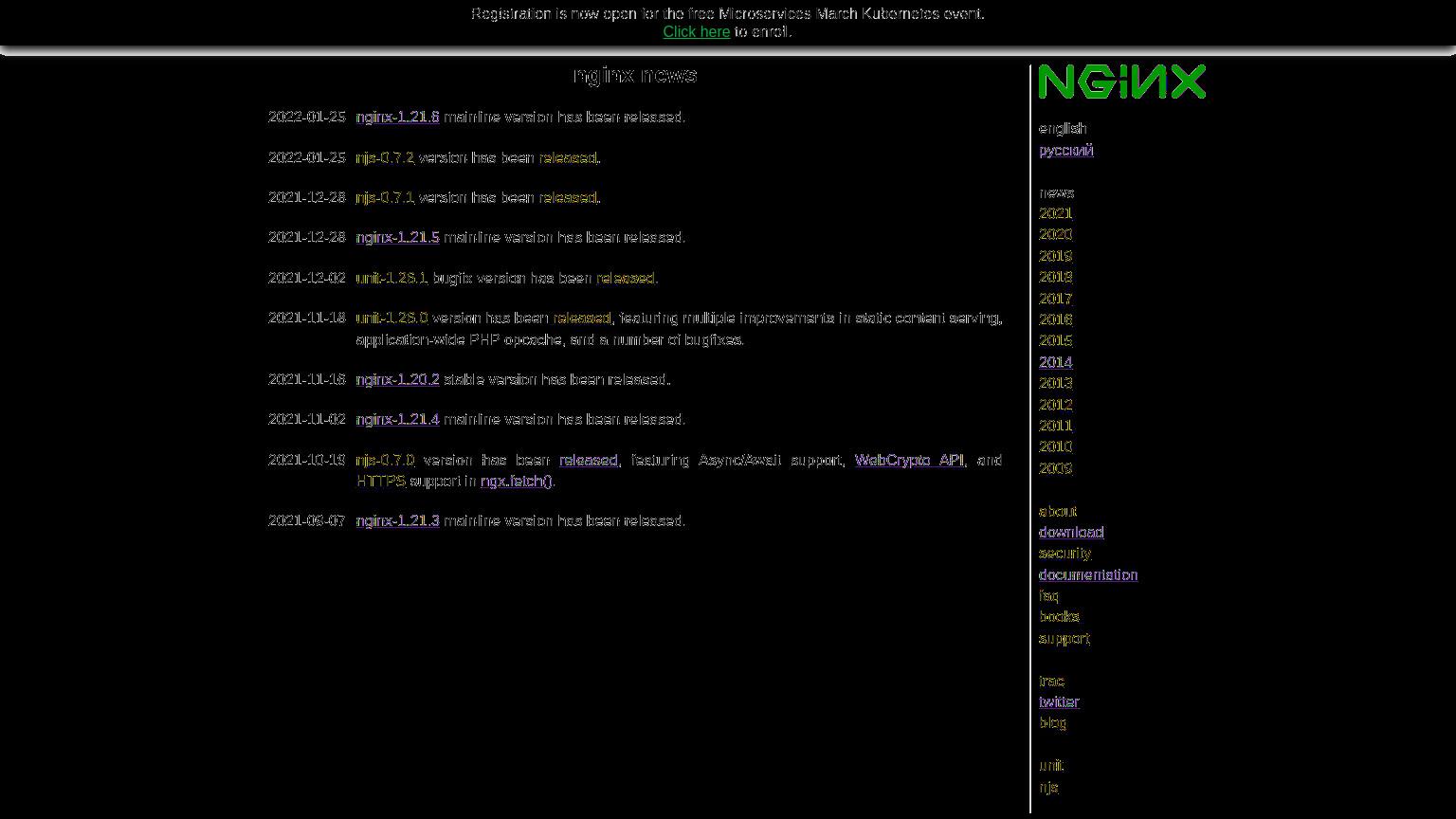Open the nginx-1.21.5 link
The image size is (1456, 819).
(x=397, y=238)
